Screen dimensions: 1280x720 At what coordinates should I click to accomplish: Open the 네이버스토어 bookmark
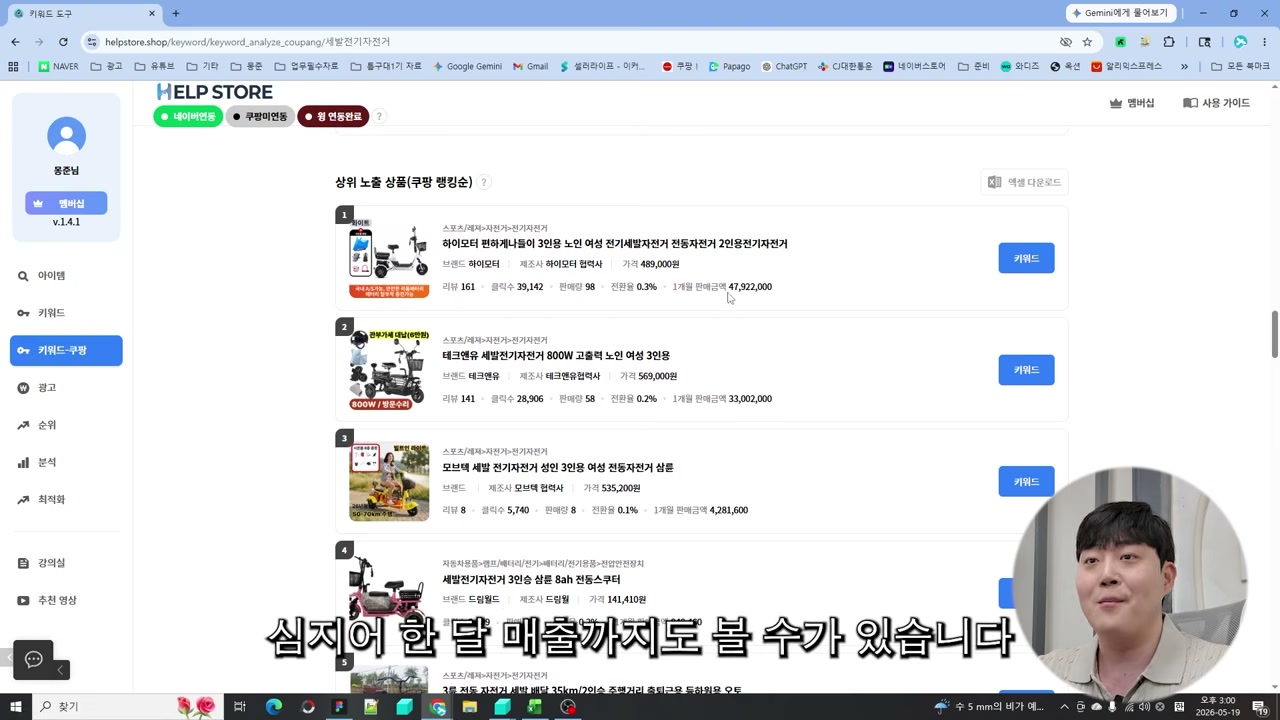point(914,66)
